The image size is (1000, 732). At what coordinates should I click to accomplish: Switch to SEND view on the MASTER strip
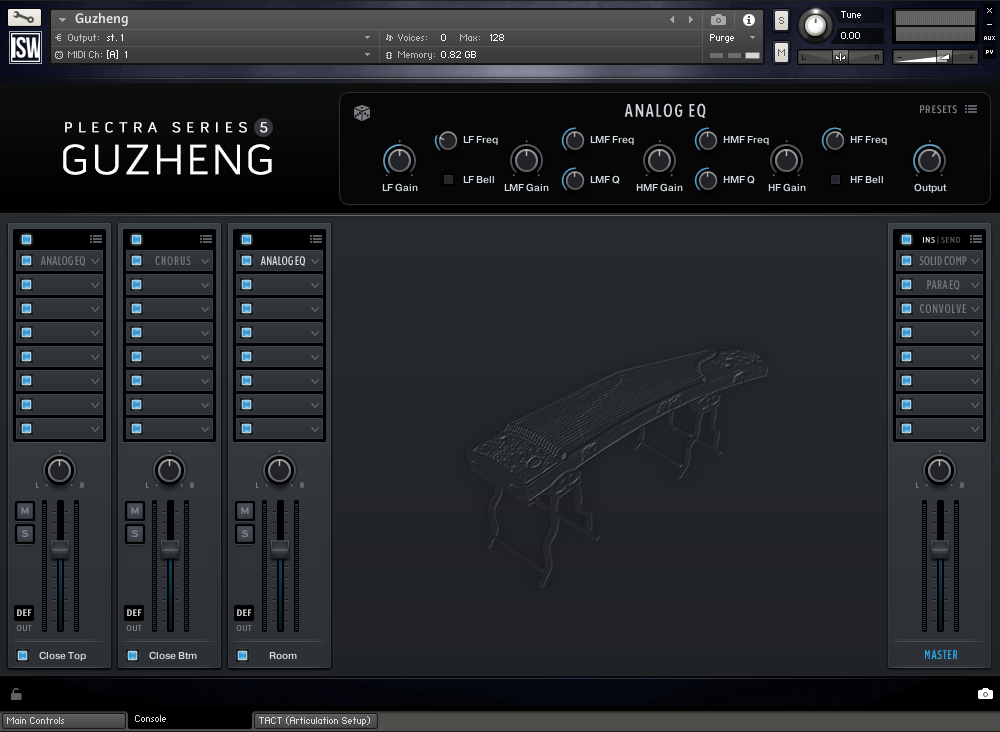[951, 239]
